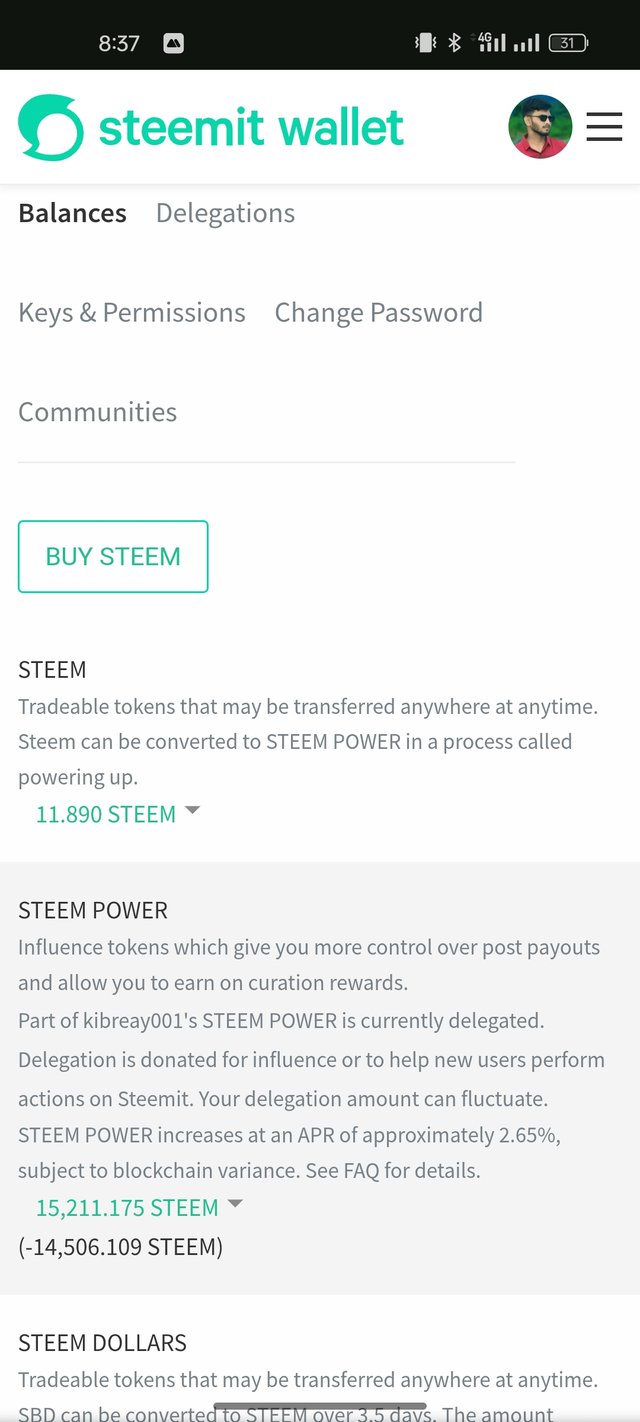Click the Steemit speech-bubble logo icon
The height and width of the screenshot is (1422, 640).
pos(51,127)
